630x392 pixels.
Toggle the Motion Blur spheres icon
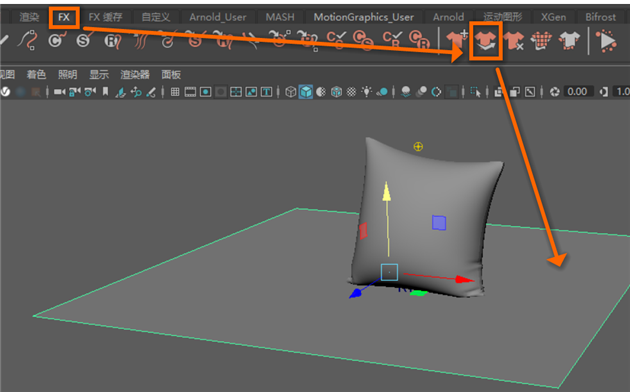coord(421,92)
